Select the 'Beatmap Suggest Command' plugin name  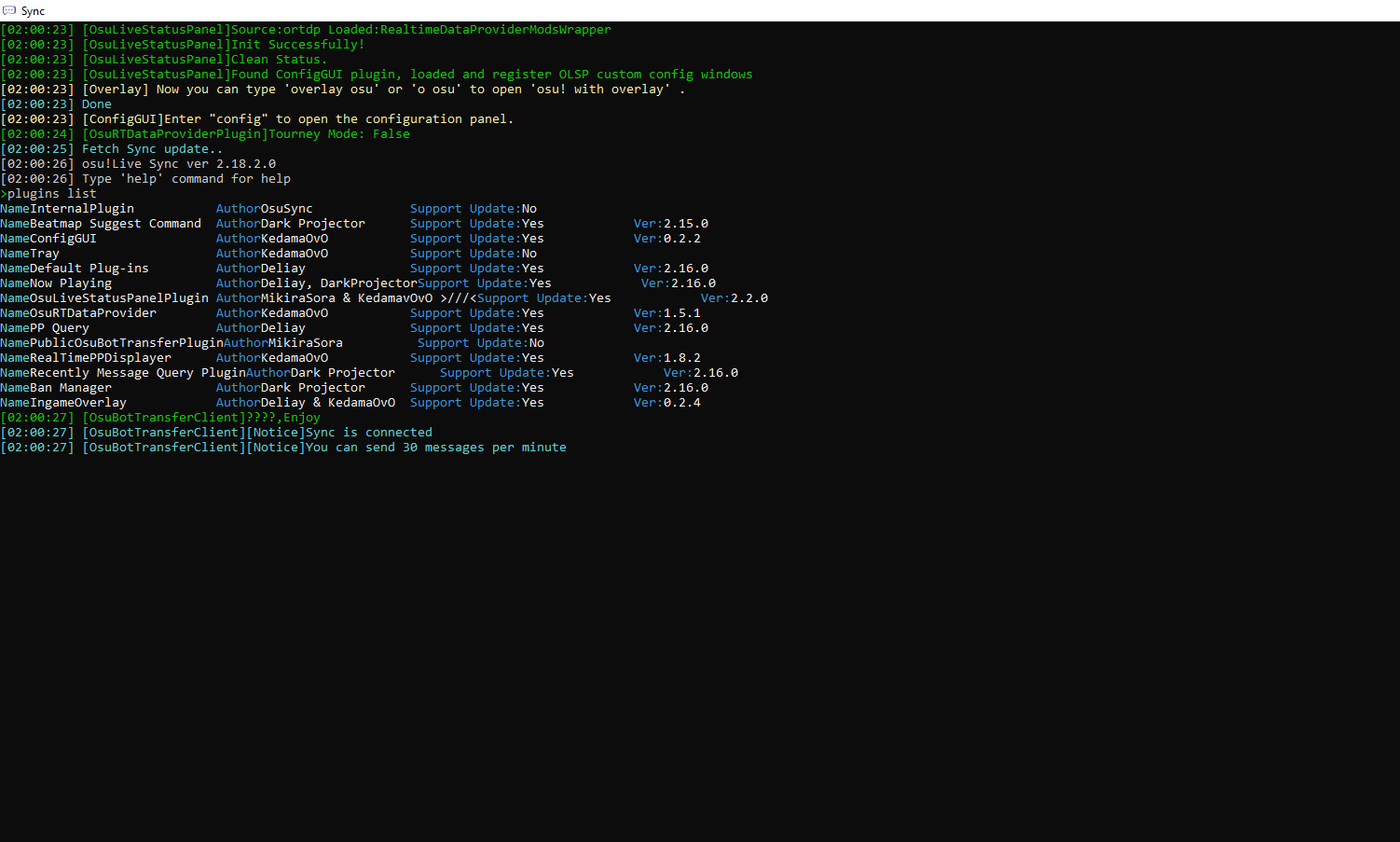click(116, 224)
